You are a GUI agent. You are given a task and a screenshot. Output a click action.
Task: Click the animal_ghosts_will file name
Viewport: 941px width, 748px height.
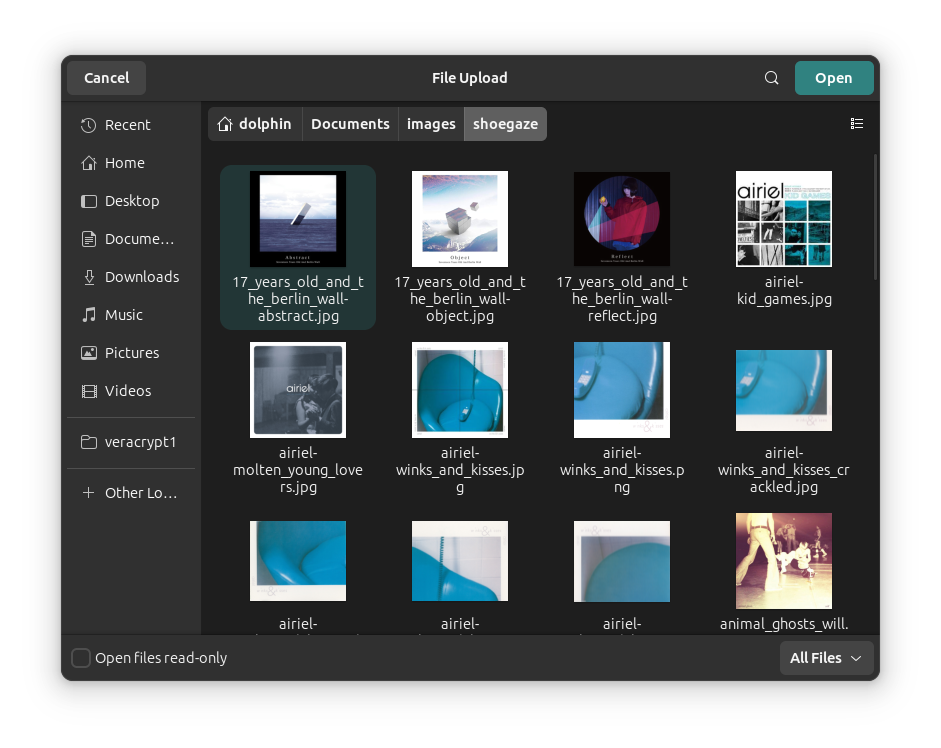(784, 624)
